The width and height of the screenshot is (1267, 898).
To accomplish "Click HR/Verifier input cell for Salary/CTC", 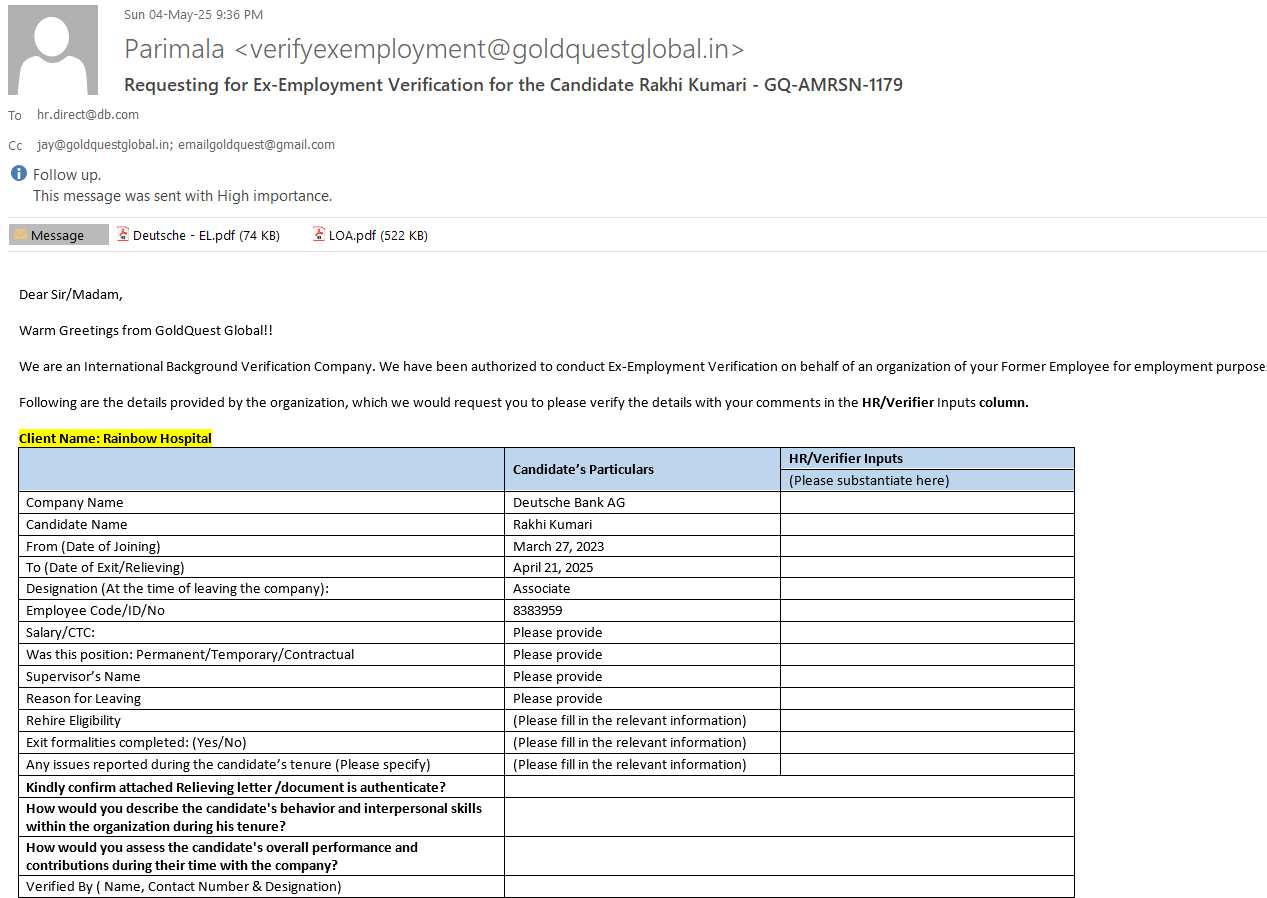I will [926, 633].
